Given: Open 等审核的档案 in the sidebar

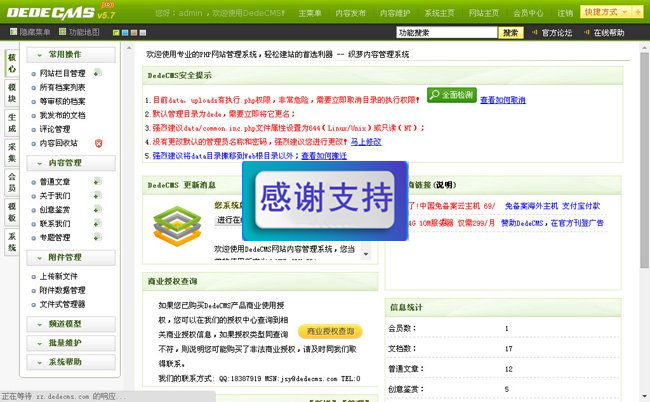Looking at the screenshot, I should pos(62,101).
